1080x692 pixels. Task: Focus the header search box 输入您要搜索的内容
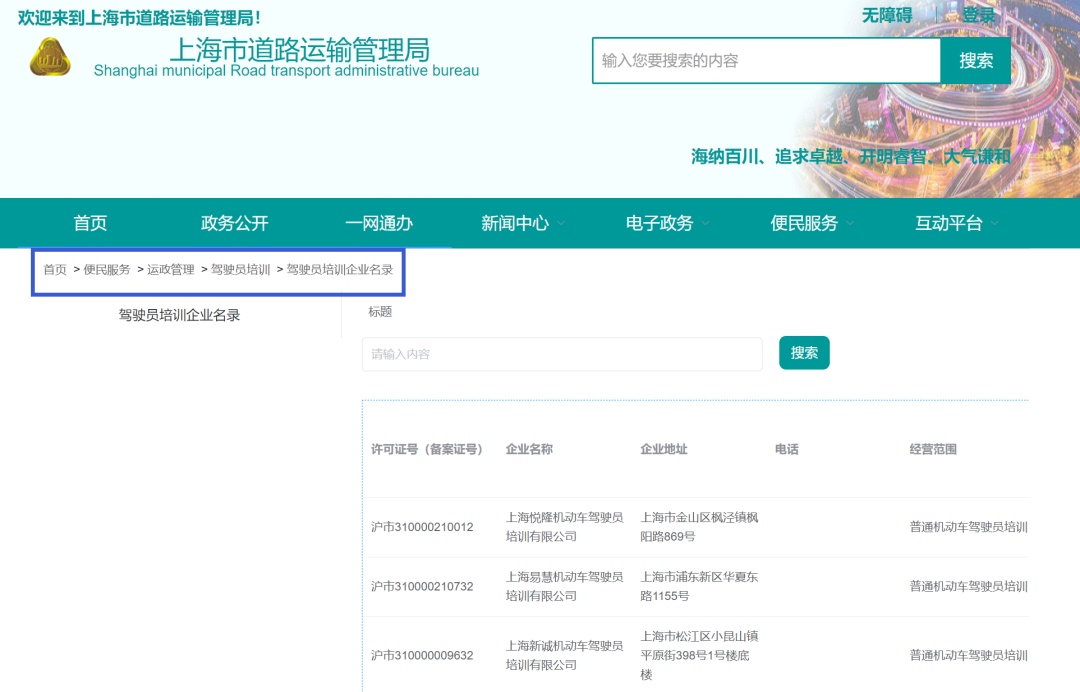click(766, 61)
